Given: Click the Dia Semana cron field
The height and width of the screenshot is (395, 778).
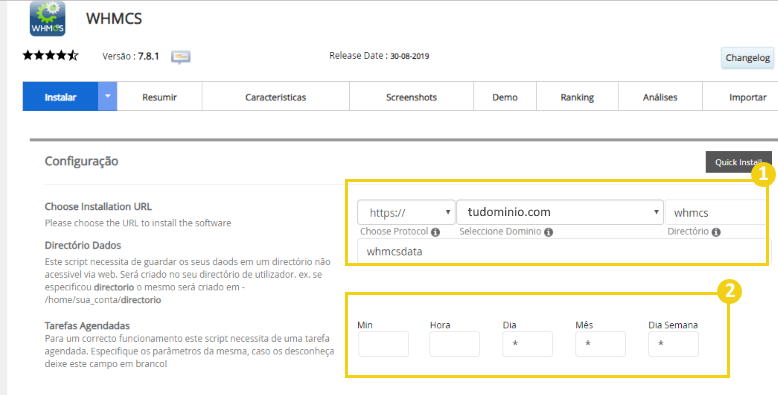Looking at the screenshot, I should pyautogui.click(x=673, y=344).
